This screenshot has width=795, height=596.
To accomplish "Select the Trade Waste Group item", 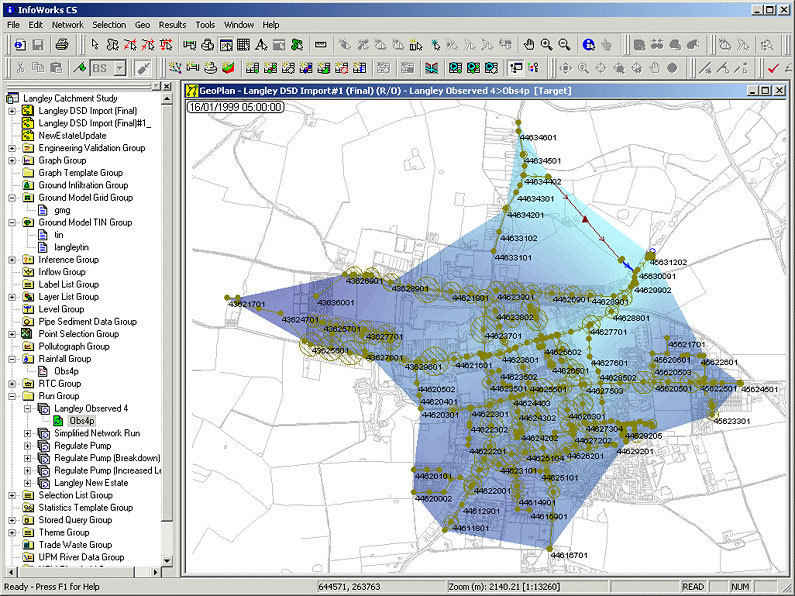I will click(x=75, y=545).
